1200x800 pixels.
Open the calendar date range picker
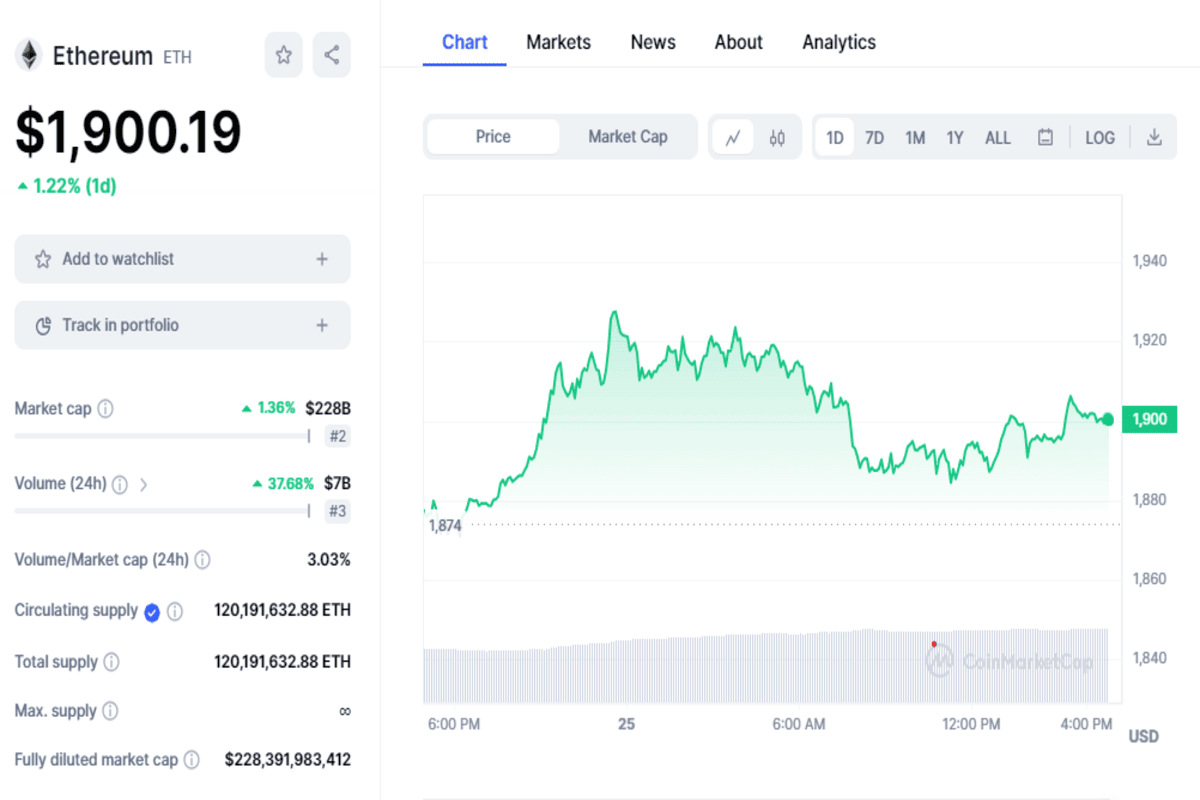point(1045,138)
